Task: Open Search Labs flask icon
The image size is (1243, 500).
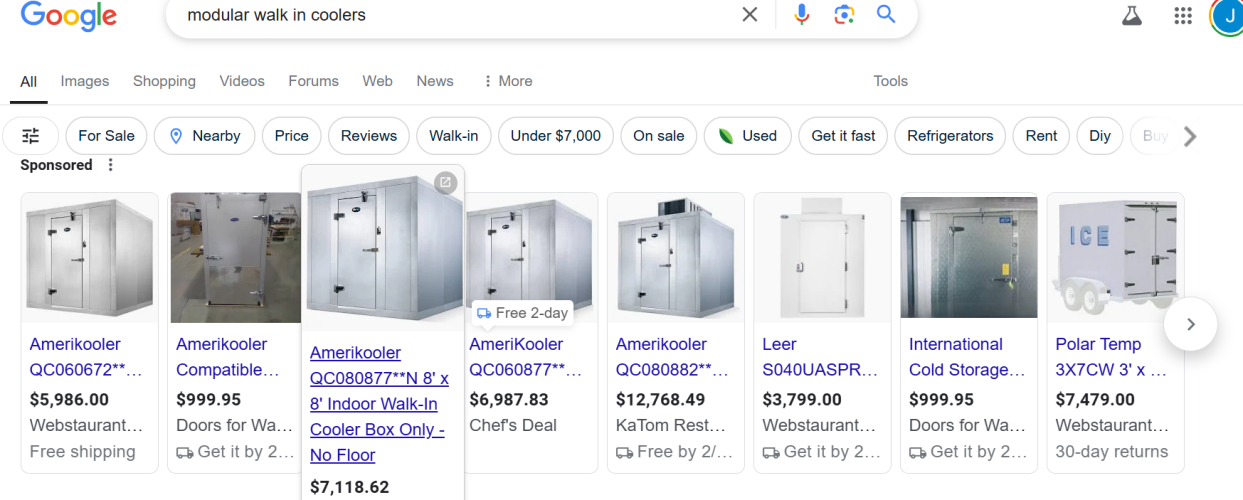Action: 1132,16
